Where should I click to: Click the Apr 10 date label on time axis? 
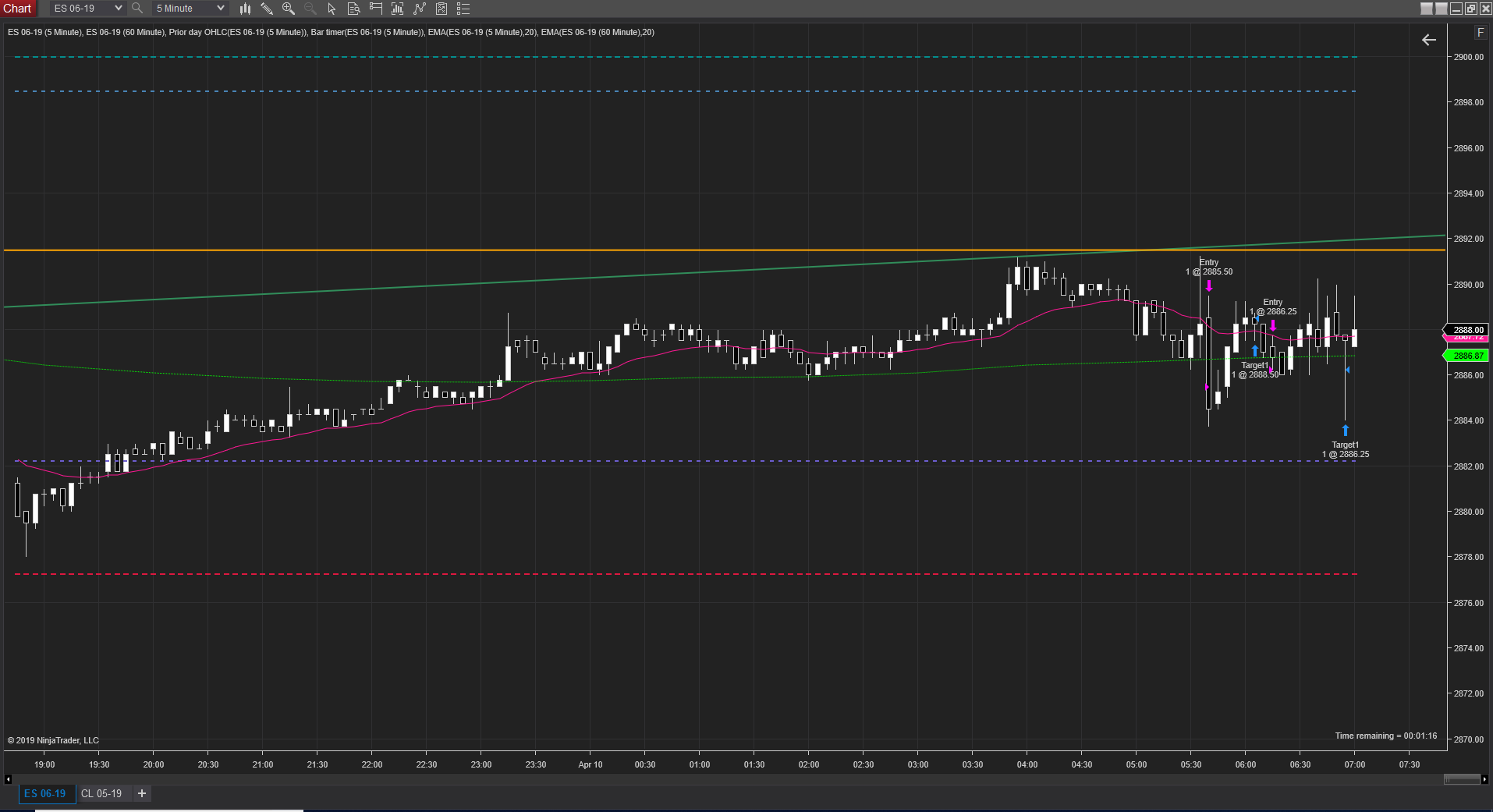pos(590,764)
